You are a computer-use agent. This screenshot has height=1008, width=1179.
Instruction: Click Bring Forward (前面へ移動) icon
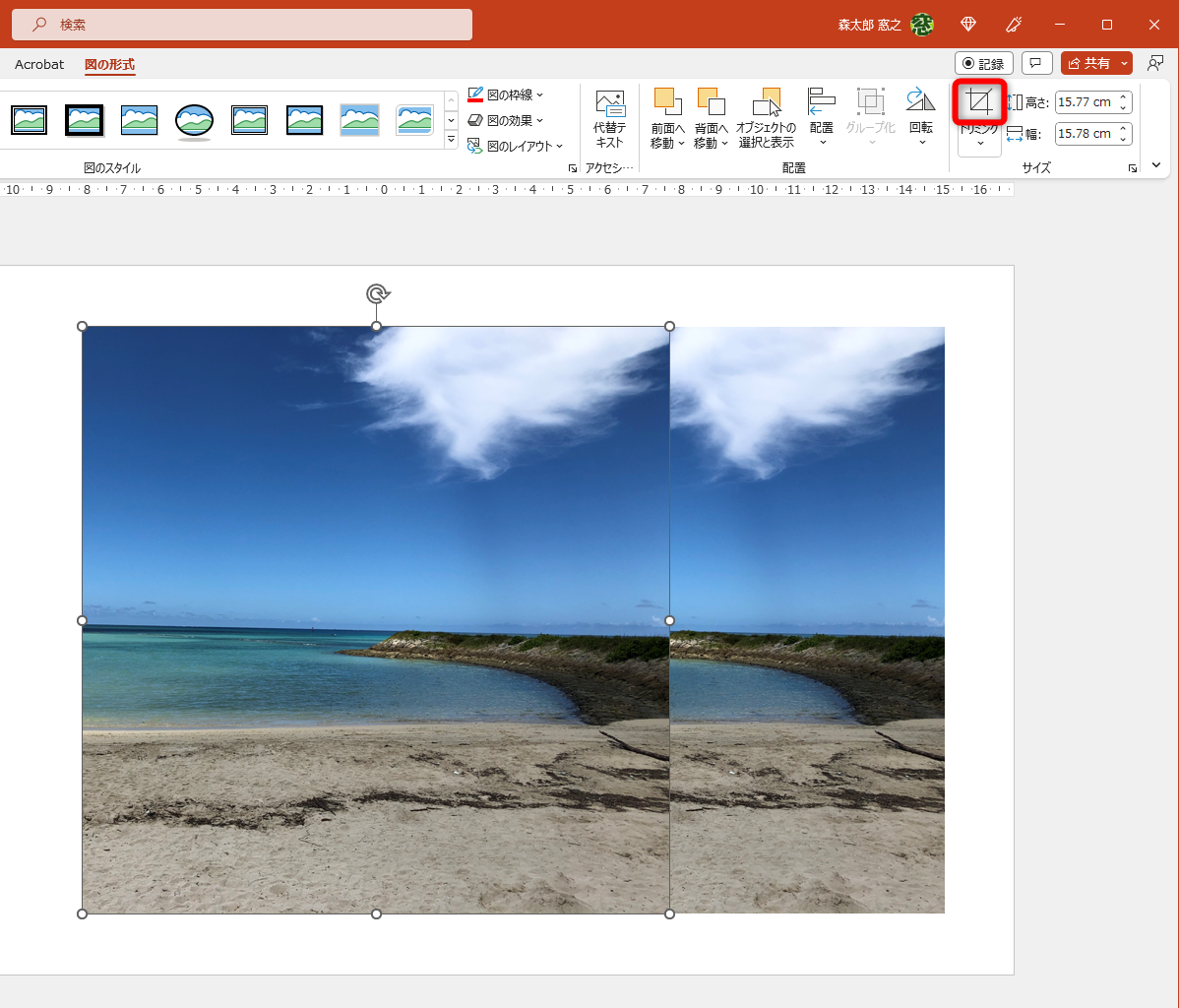click(x=667, y=101)
